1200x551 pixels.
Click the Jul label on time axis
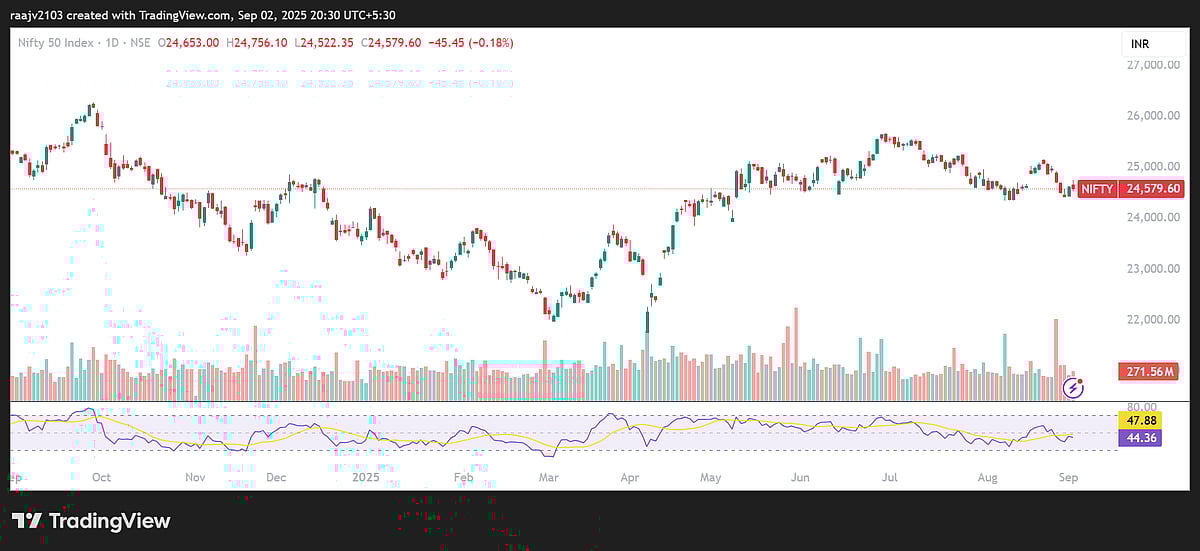[888, 478]
